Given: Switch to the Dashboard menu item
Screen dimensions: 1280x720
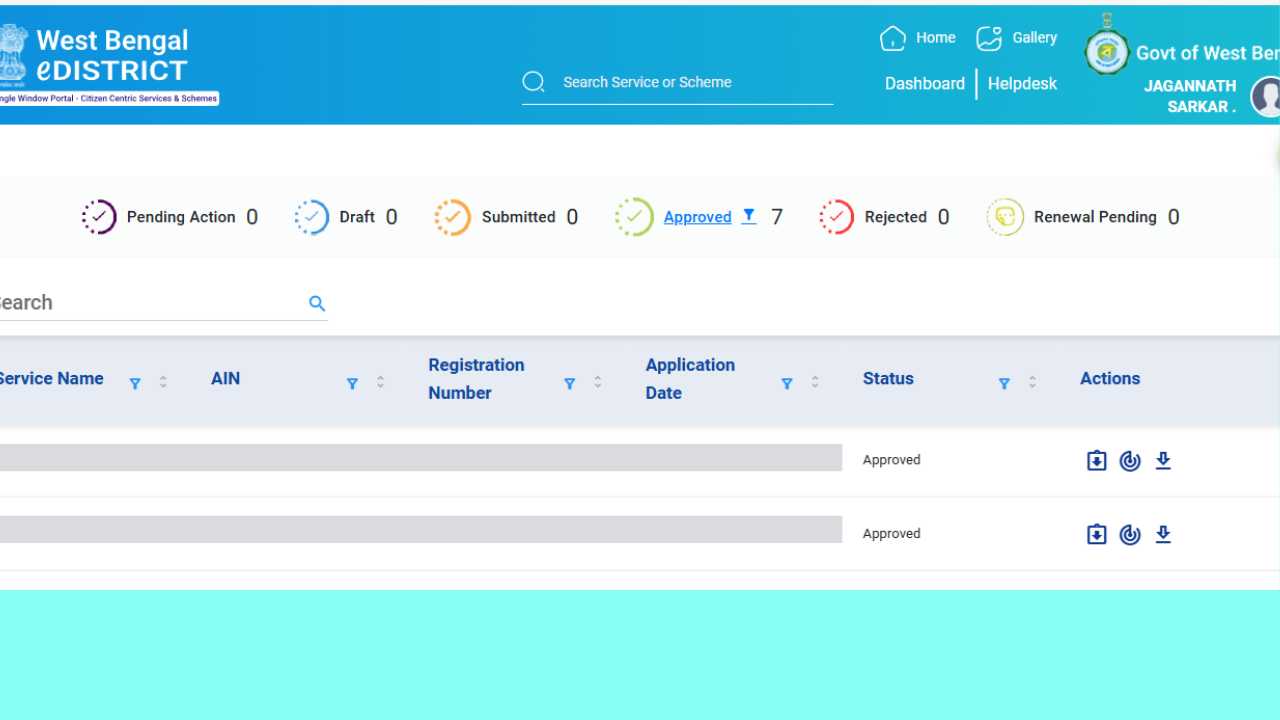Looking at the screenshot, I should click(924, 84).
